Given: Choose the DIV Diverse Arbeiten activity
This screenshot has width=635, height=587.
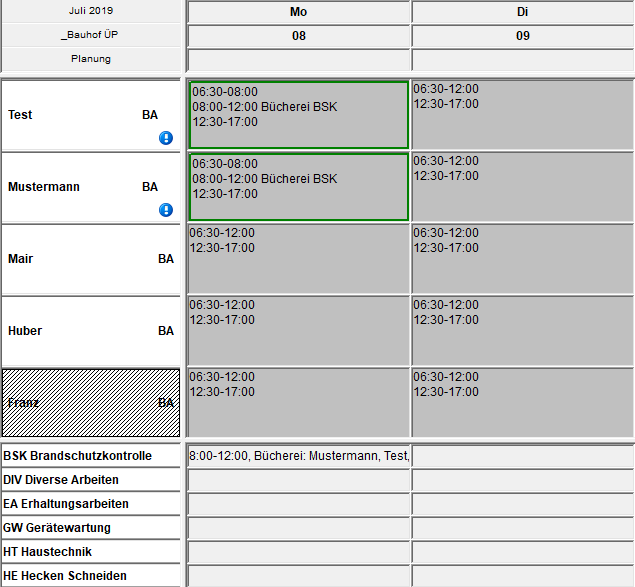Looking at the screenshot, I should 91,480.
